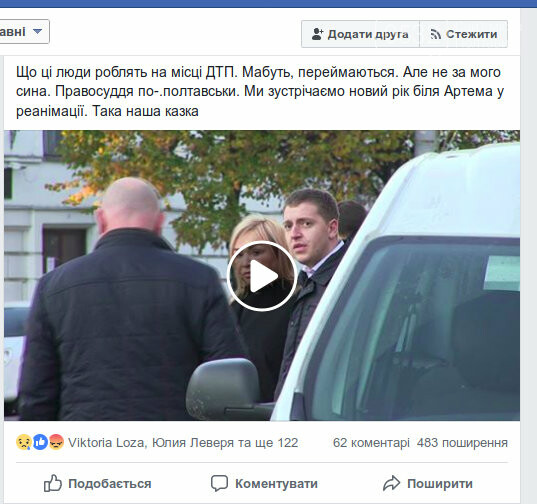Click the add-friend person icon
This screenshot has width=537, height=504.
coord(317,34)
